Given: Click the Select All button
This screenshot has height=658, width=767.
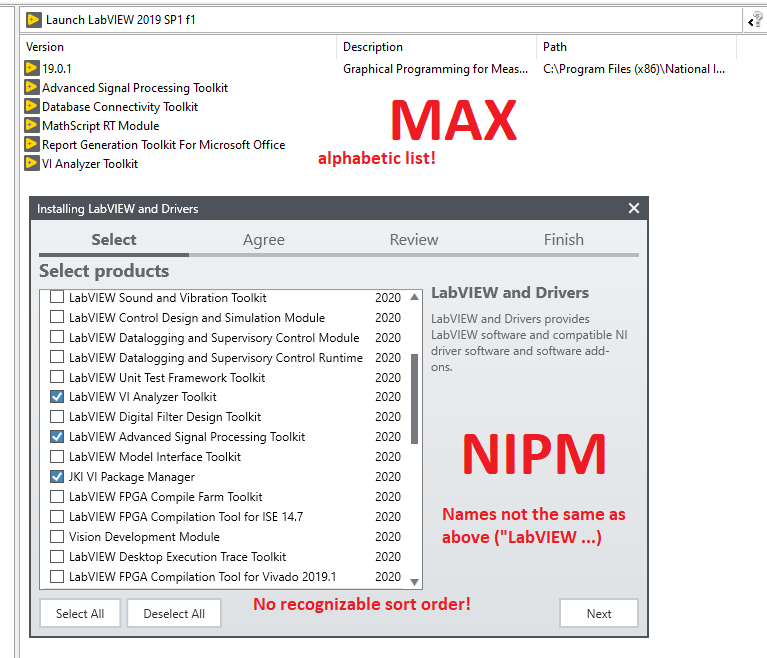Looking at the screenshot, I should pos(80,613).
